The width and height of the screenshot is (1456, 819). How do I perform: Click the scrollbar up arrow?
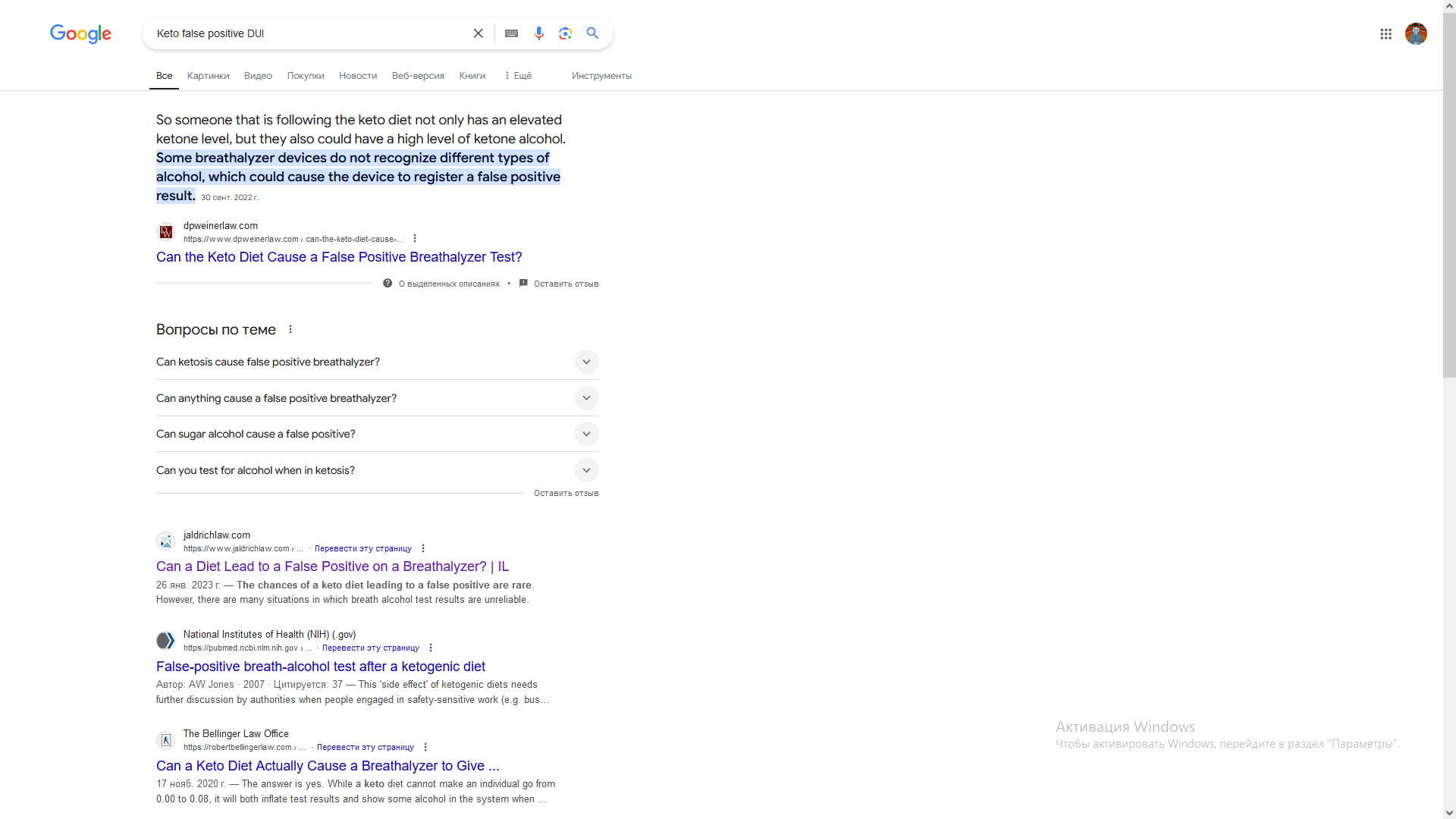[1449, 6]
